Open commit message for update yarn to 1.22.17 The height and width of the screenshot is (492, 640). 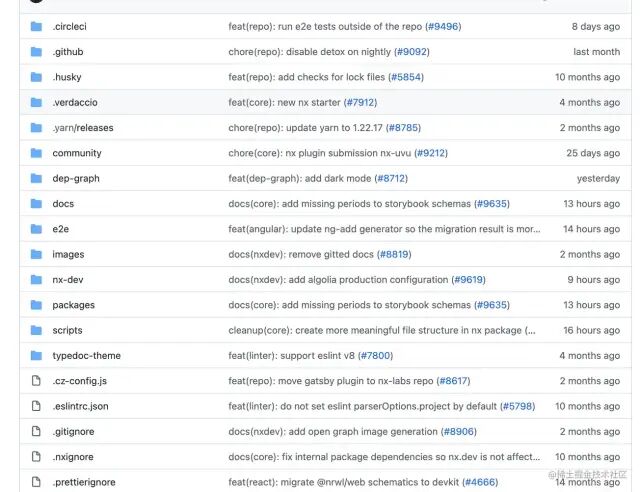pyautogui.click(x=305, y=128)
